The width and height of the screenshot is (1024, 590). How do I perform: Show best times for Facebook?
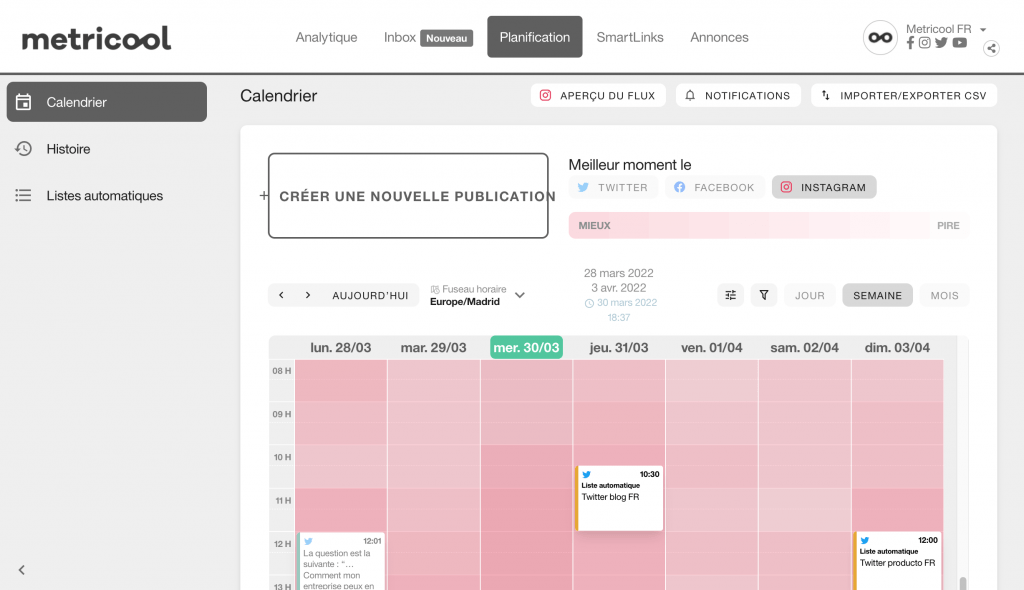714,188
